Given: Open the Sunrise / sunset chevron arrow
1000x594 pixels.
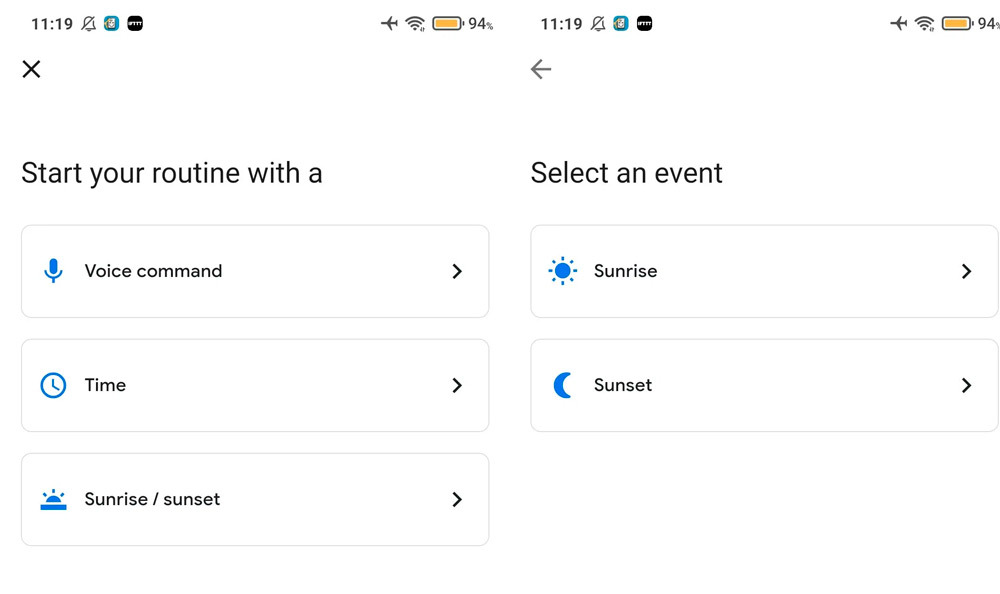Looking at the screenshot, I should 457,499.
